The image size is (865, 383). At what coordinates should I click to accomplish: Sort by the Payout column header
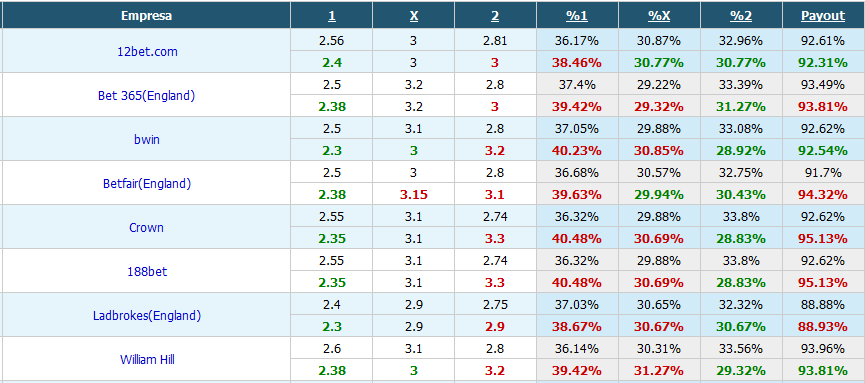823,16
